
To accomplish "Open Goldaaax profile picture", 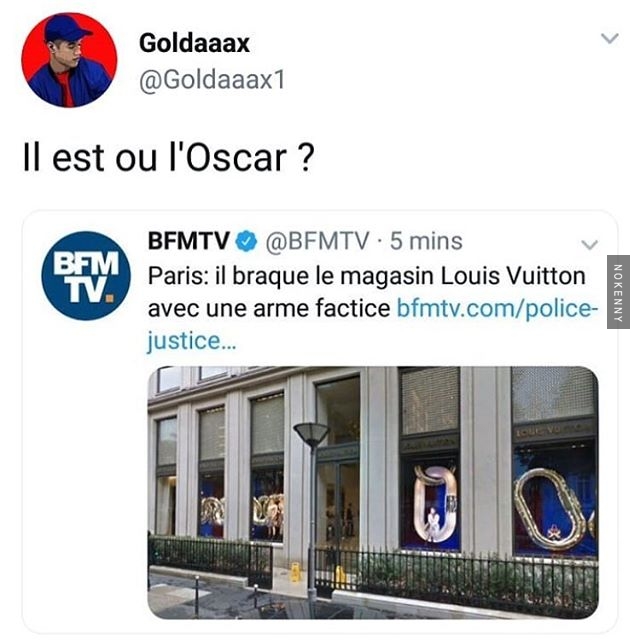I will point(69,60).
